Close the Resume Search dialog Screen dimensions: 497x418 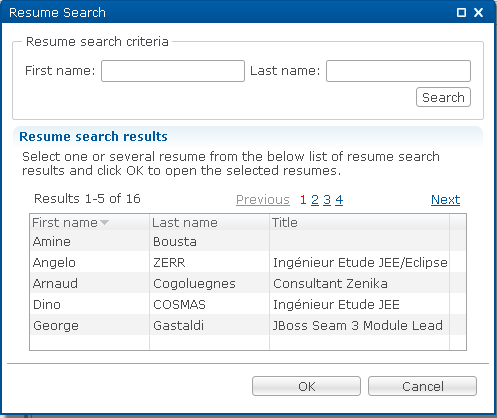pyautogui.click(x=478, y=13)
